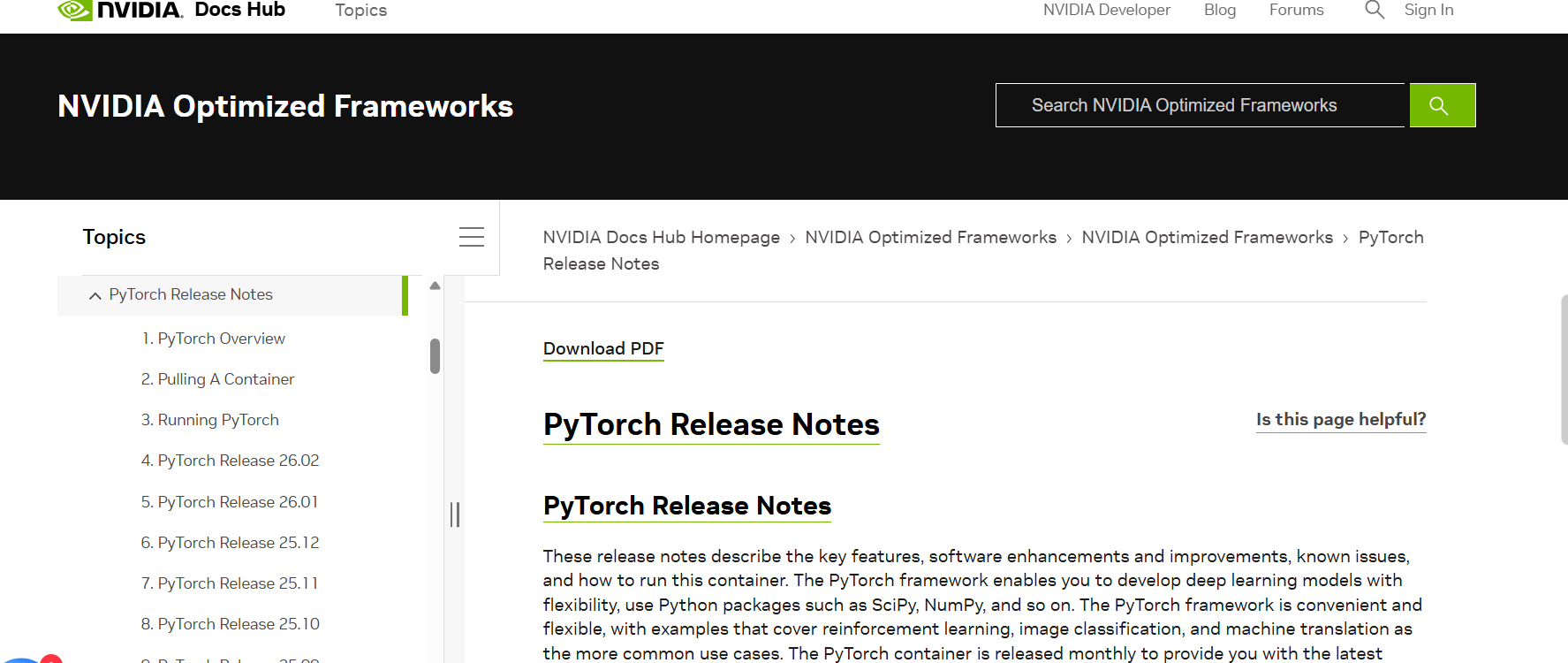Click the sidebar resize handle bars

455,514
